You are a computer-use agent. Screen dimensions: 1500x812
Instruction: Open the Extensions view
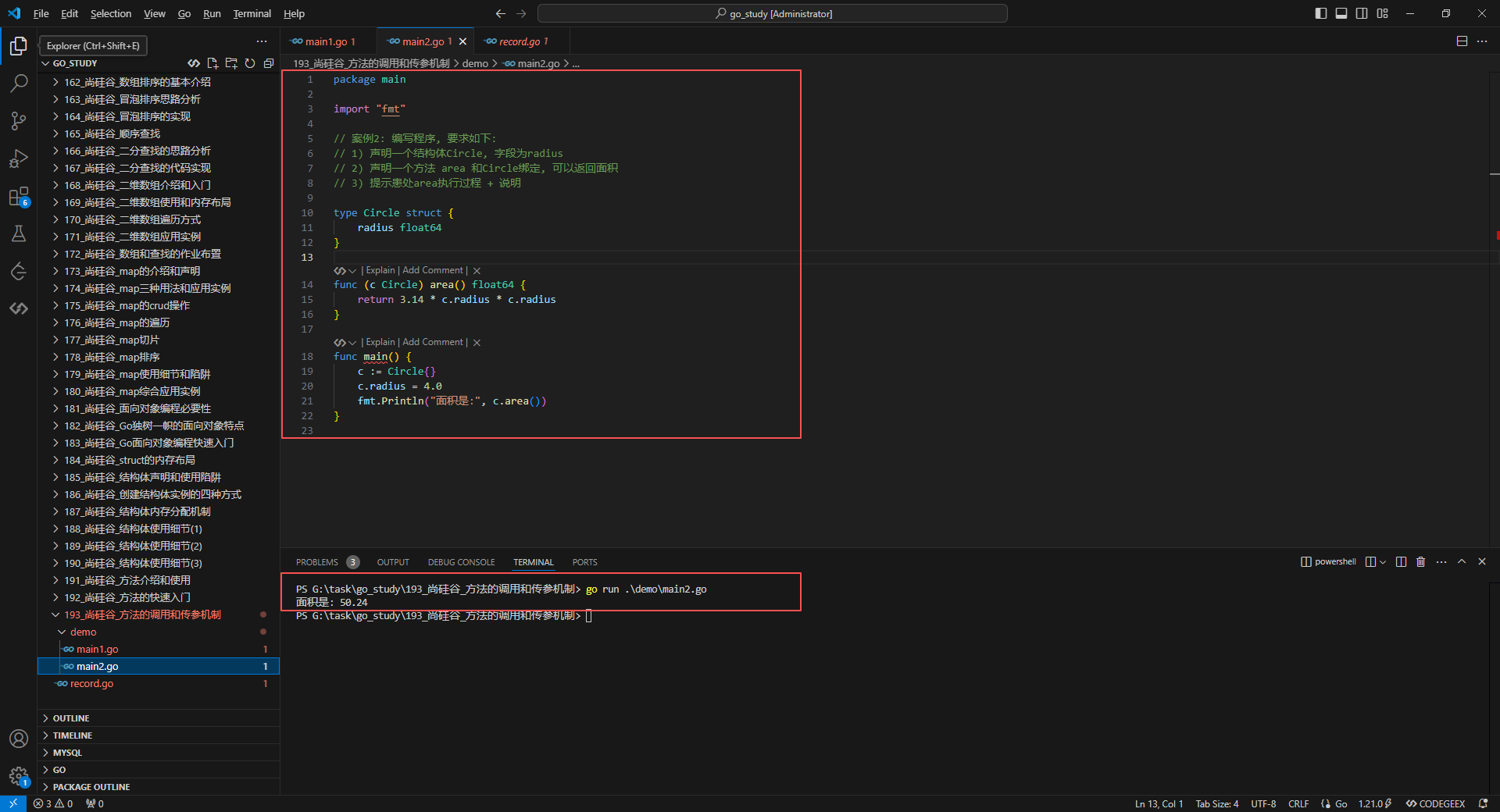click(x=19, y=197)
